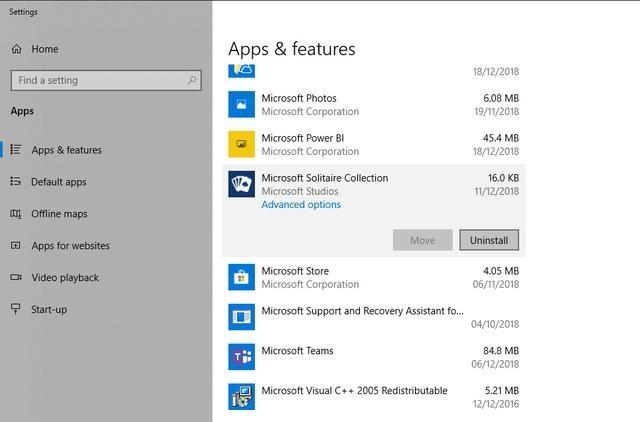Click the Visual C++ 2005 Redistributable icon

tap(242, 397)
